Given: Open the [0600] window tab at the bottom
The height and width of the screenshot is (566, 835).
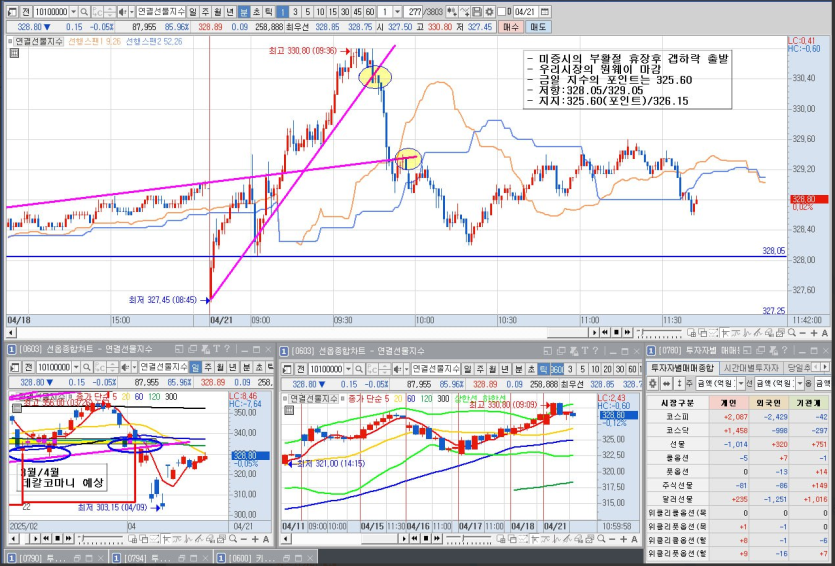Looking at the screenshot, I should (265, 558).
